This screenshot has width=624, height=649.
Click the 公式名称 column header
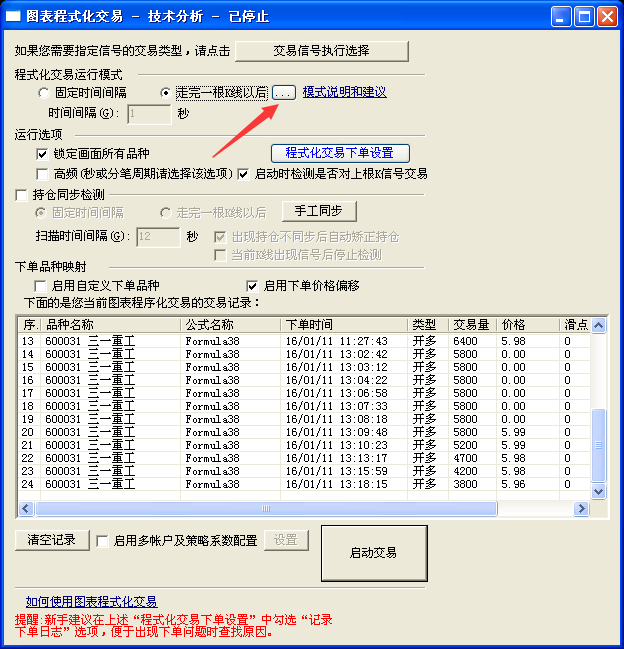(x=230, y=325)
